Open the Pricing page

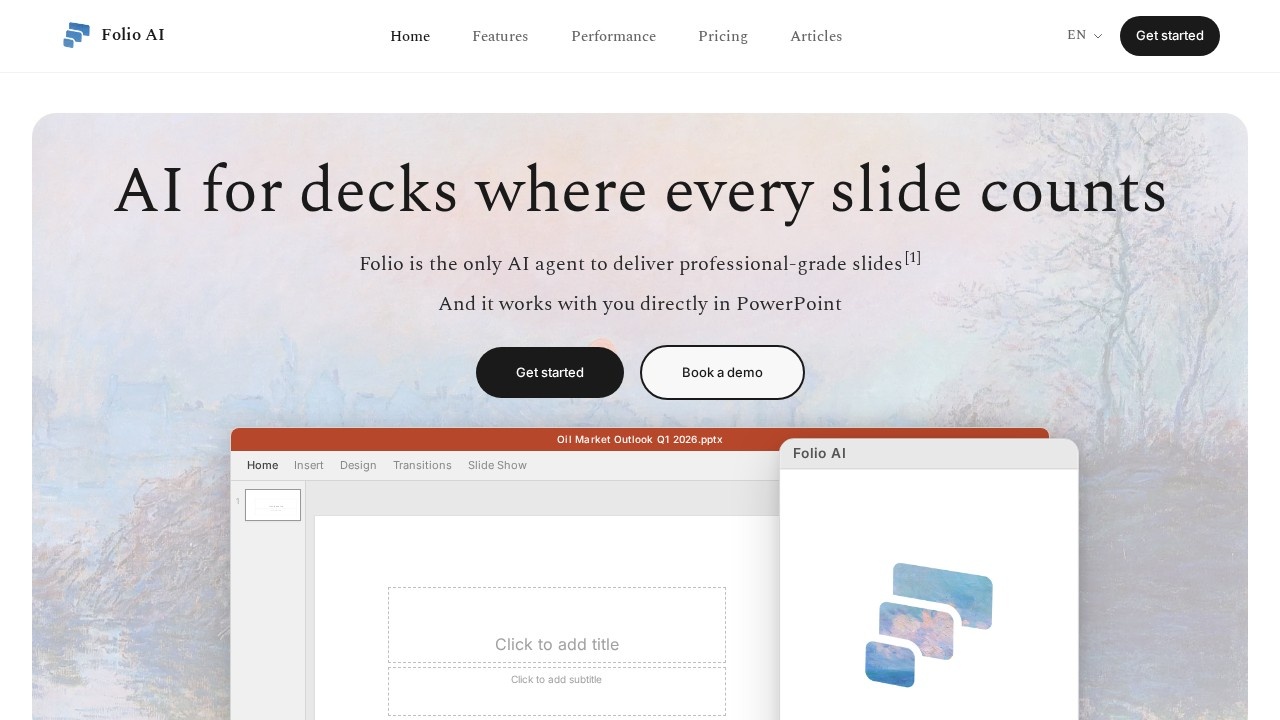723,36
